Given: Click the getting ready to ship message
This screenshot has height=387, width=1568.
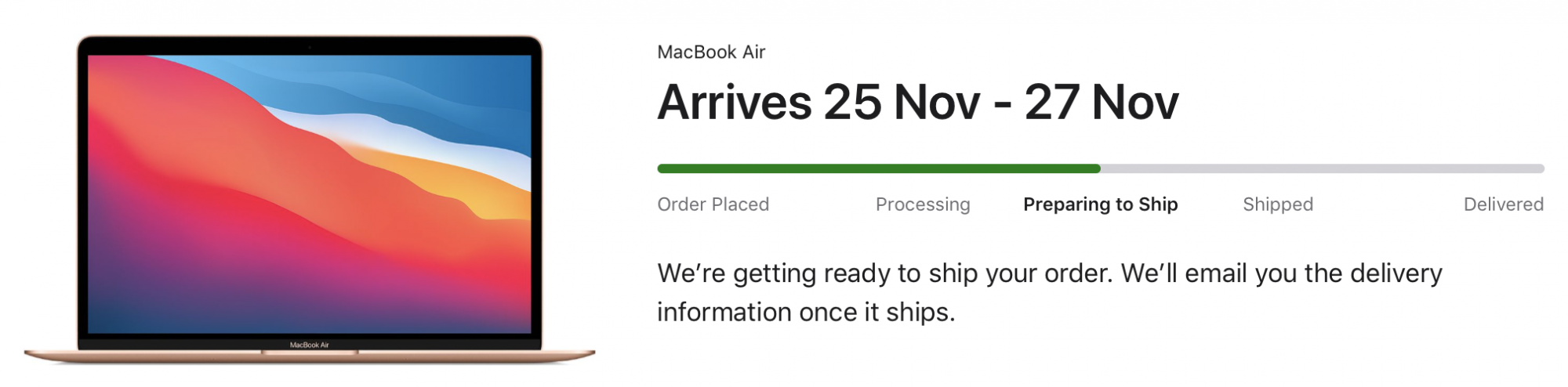Looking at the screenshot, I should coord(1050,292).
